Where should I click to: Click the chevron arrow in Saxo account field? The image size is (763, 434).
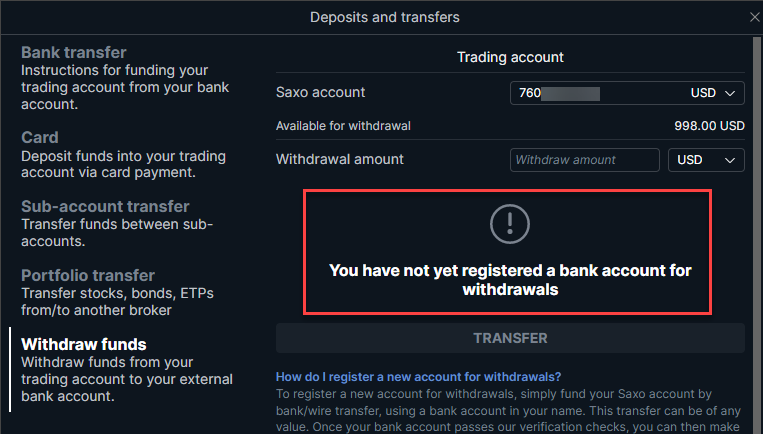click(730, 93)
